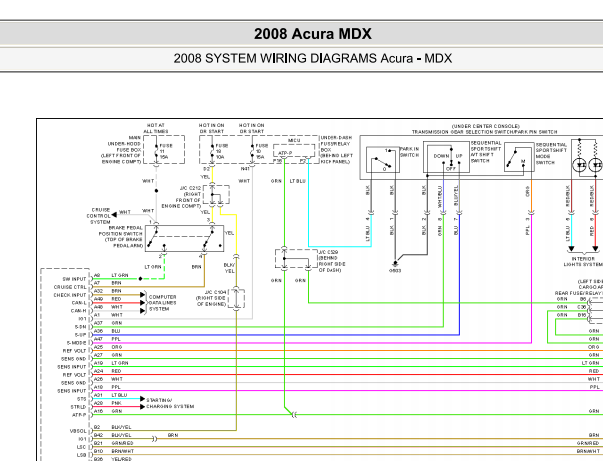Click the 'BRAKE PEDAL POSITION SWITCH' label
603x461 pixels.
121,236
